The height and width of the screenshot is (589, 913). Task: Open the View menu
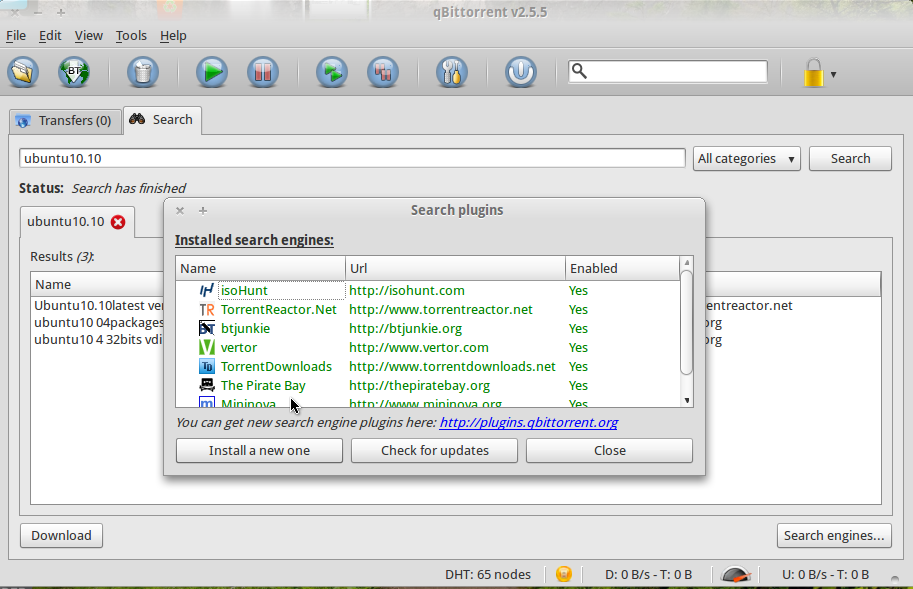coord(89,36)
